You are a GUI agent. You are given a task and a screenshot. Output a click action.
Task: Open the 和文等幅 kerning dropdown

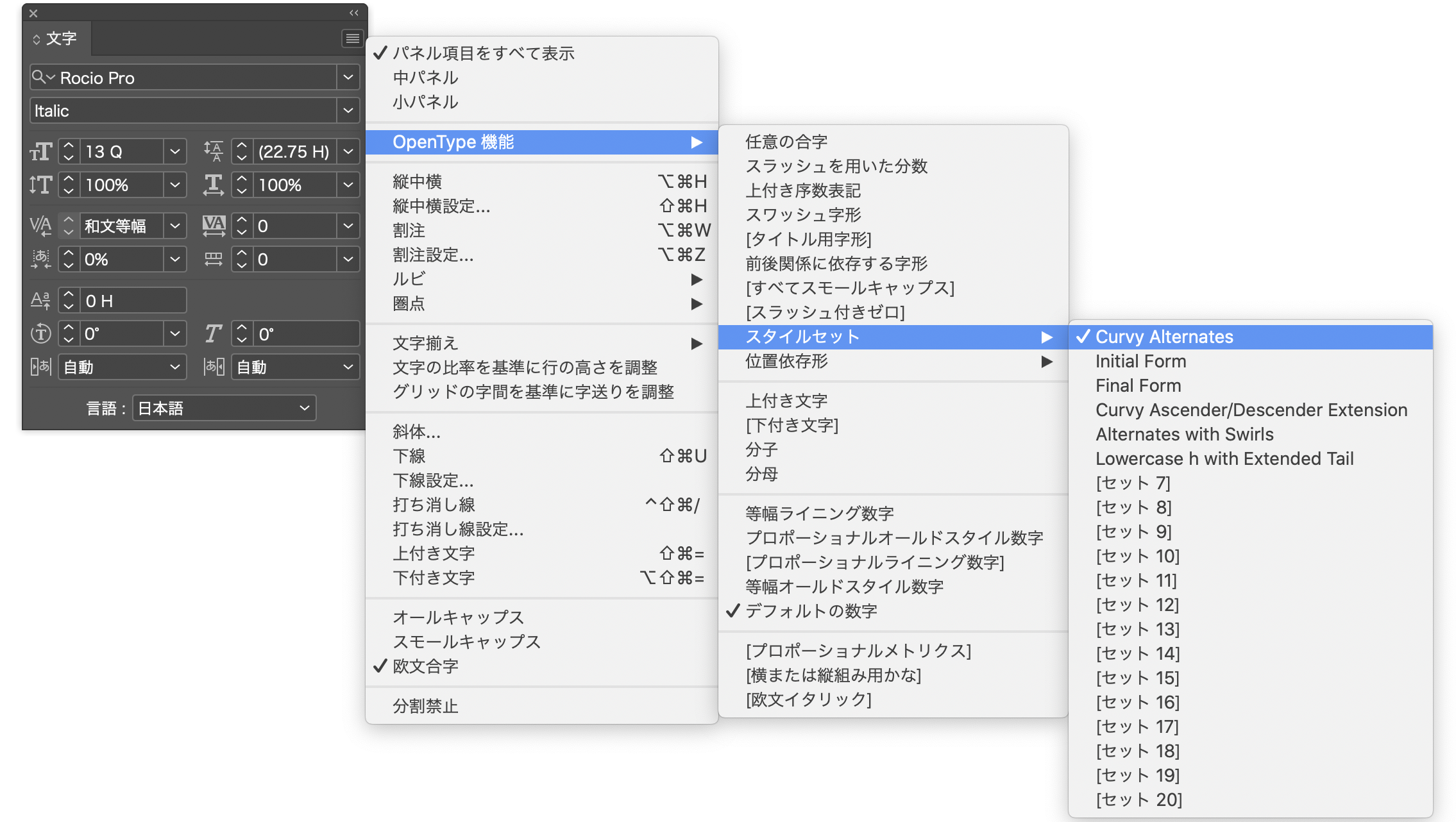[x=176, y=225]
